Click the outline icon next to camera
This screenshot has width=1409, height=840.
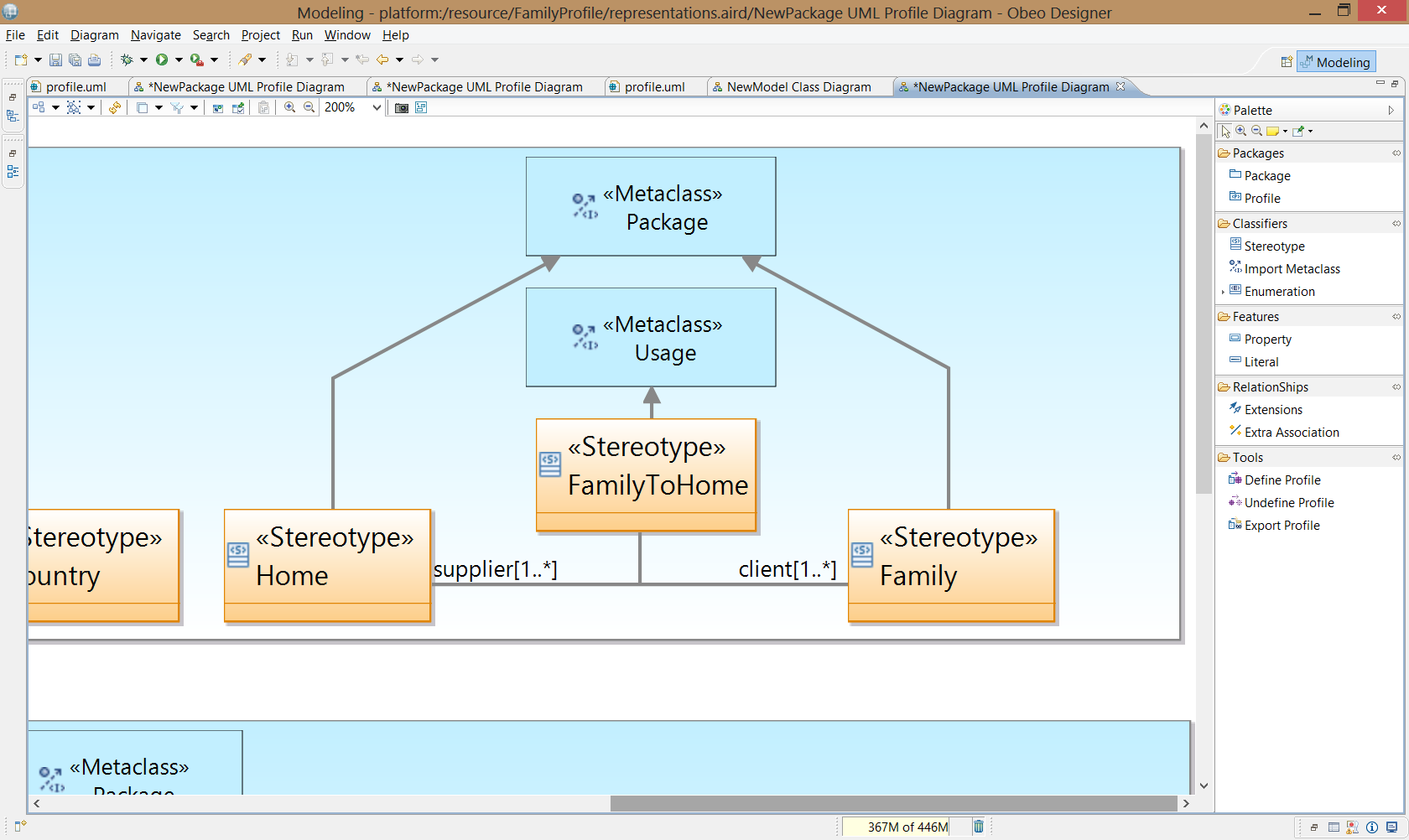pyautogui.click(x=421, y=107)
